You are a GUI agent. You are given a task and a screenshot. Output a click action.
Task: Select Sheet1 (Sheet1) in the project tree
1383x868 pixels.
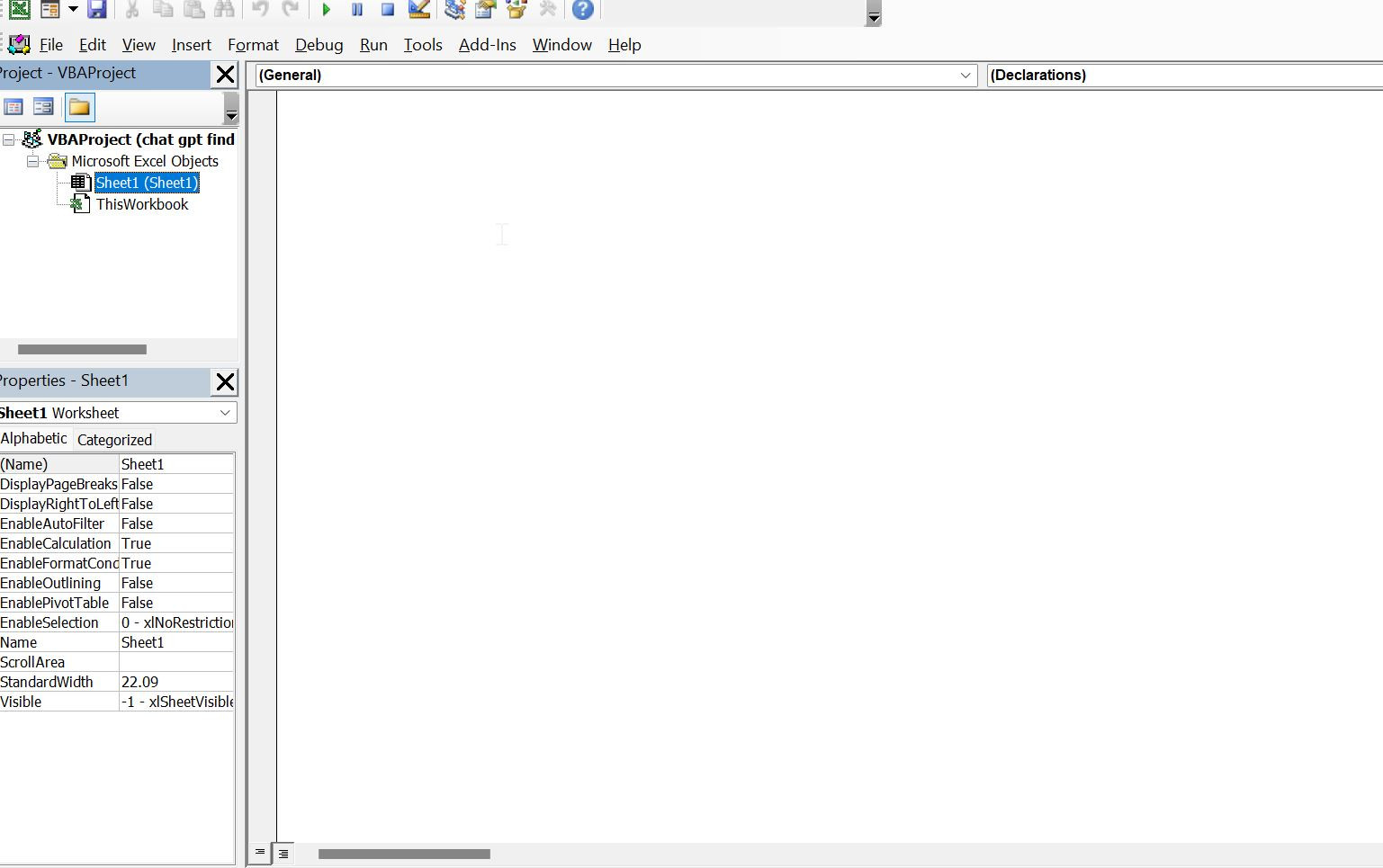[x=147, y=183]
